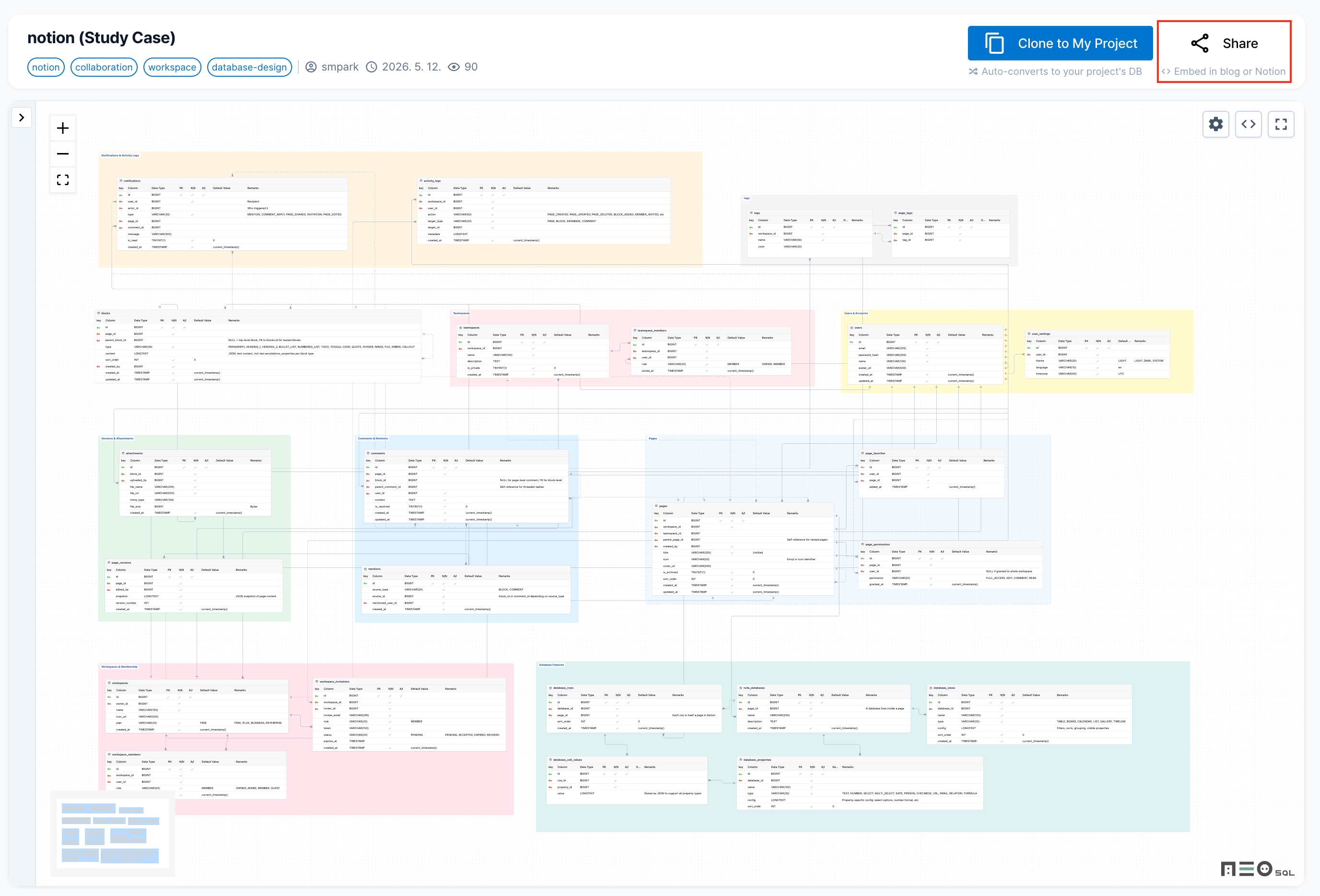Select the notifications table header
Viewport: 1320px width, 896px height.
click(232, 181)
